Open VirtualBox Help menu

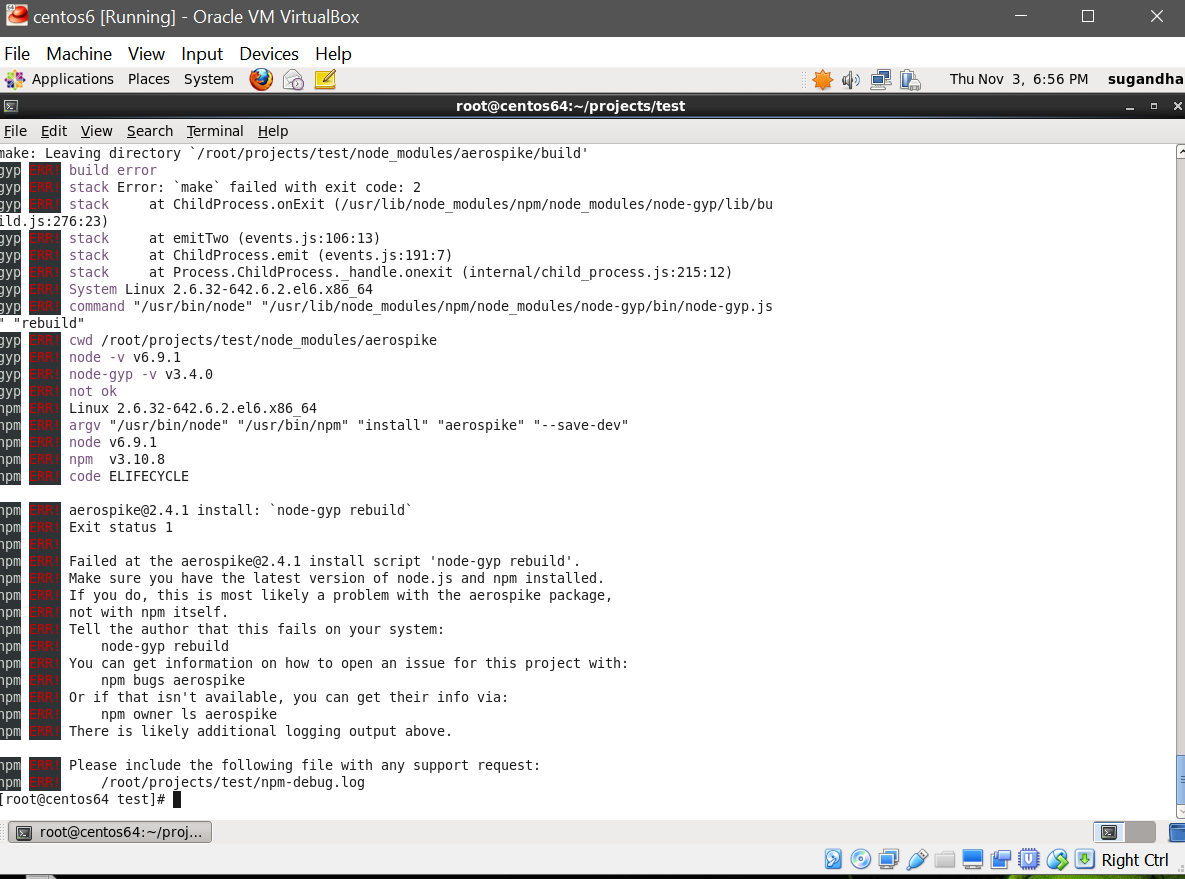333,54
